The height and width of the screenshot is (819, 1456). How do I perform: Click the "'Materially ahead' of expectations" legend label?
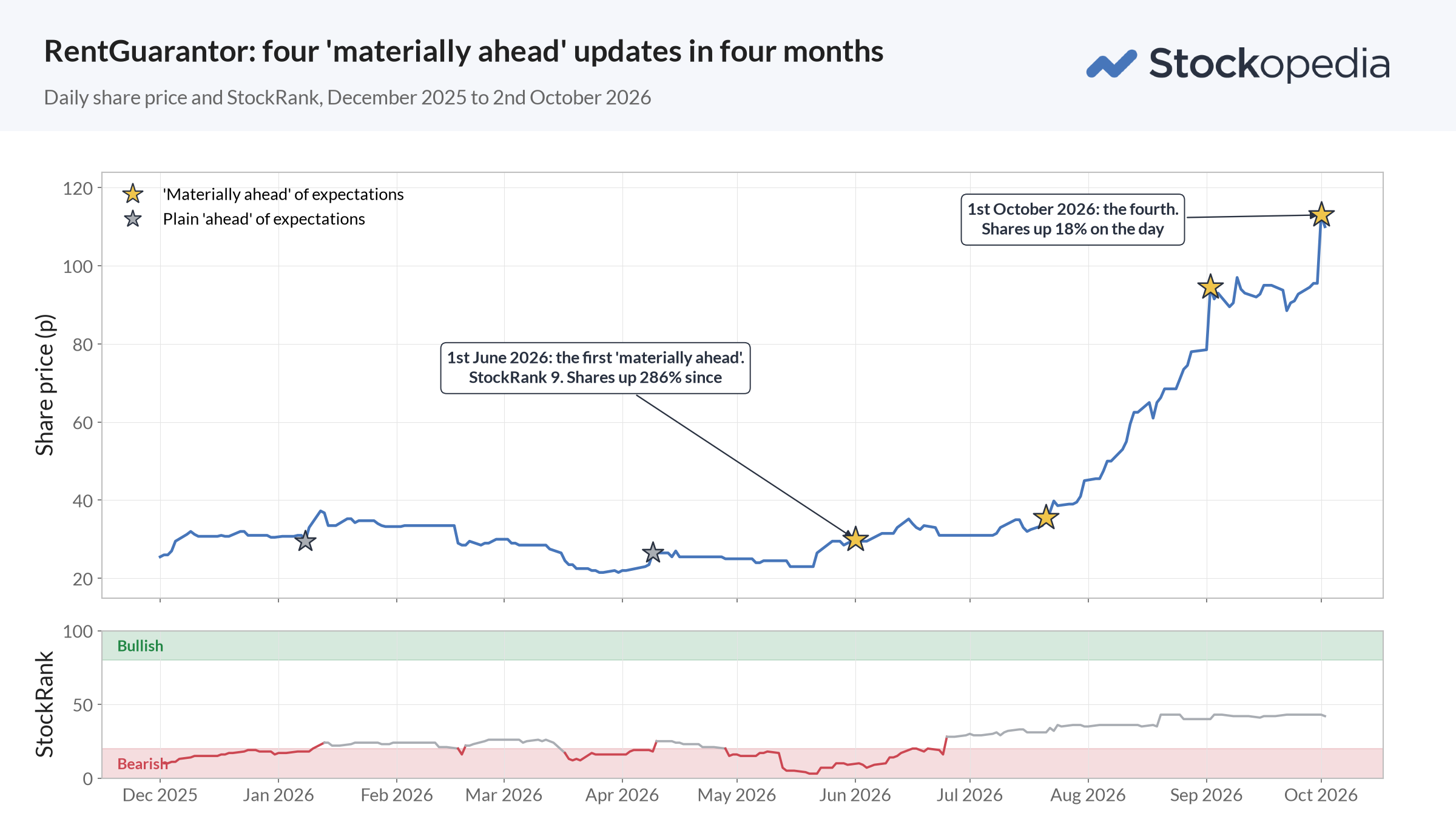[283, 194]
